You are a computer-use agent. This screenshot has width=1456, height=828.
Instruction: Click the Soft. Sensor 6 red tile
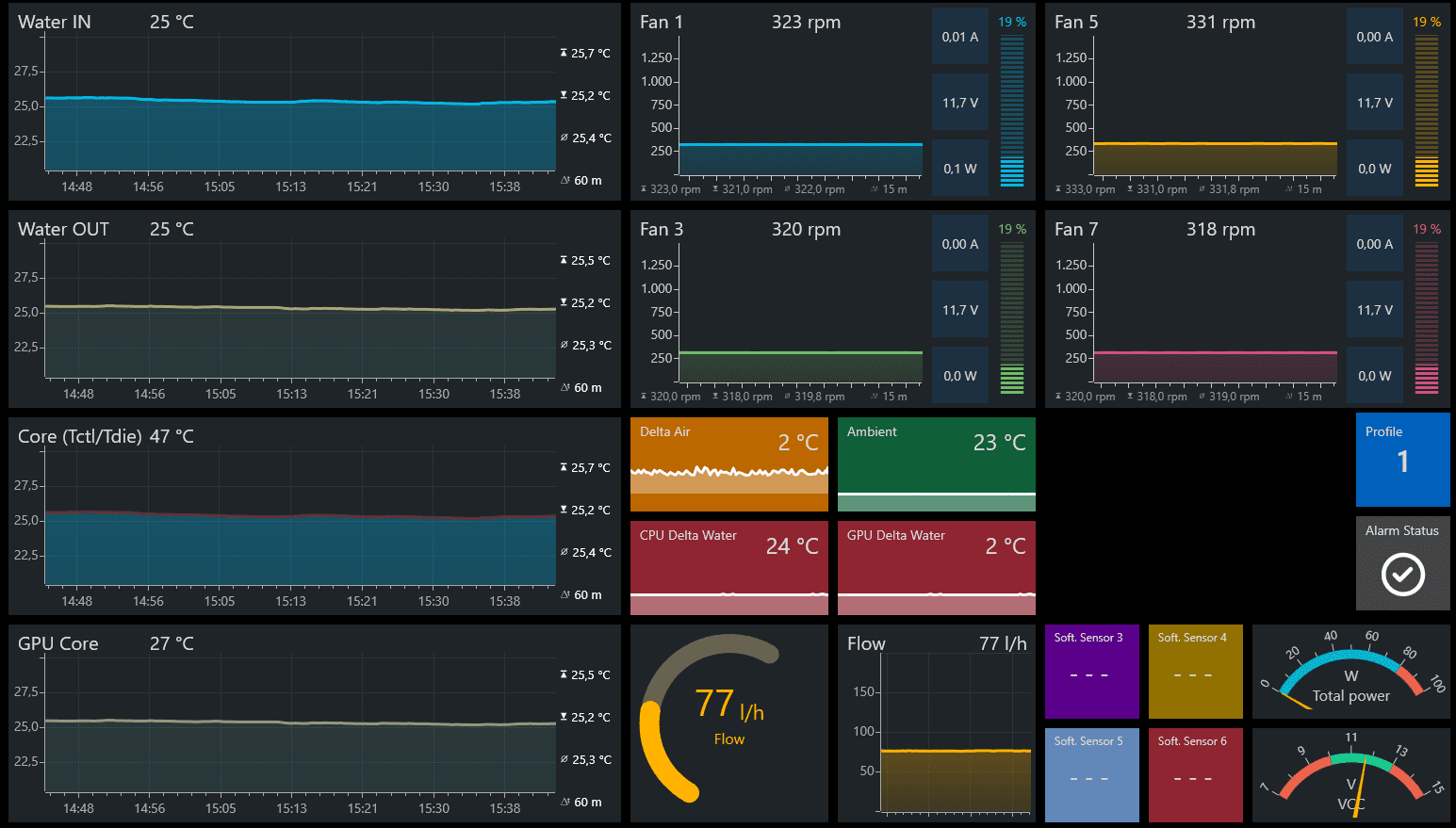coord(1196,775)
